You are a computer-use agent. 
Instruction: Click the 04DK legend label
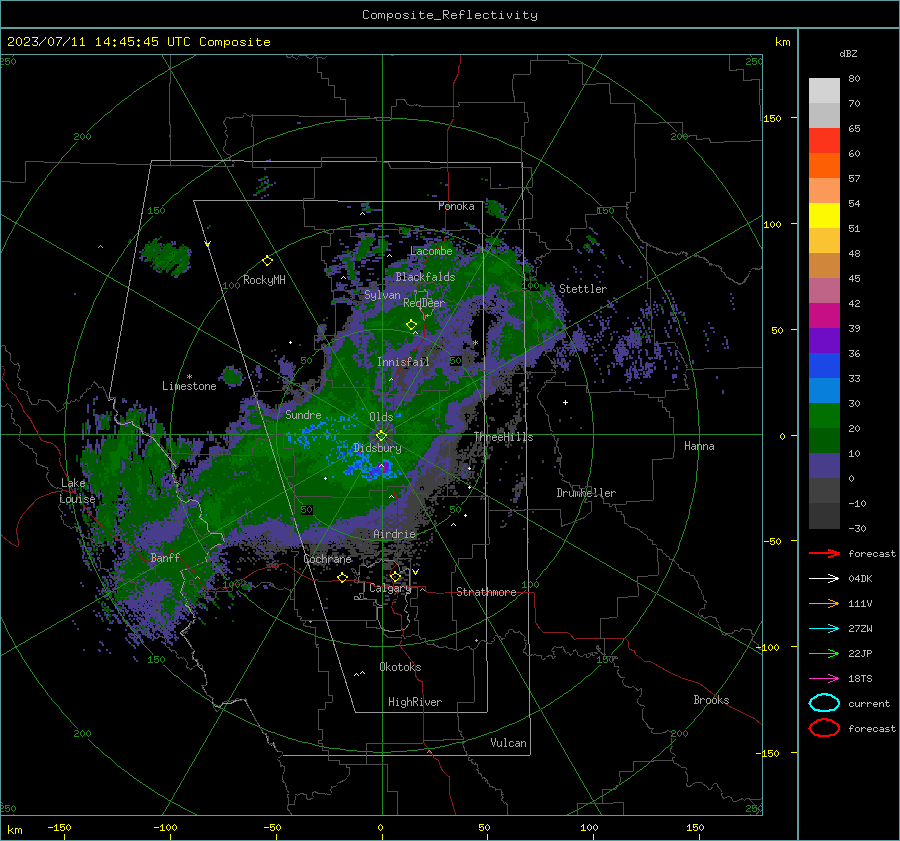(860, 579)
